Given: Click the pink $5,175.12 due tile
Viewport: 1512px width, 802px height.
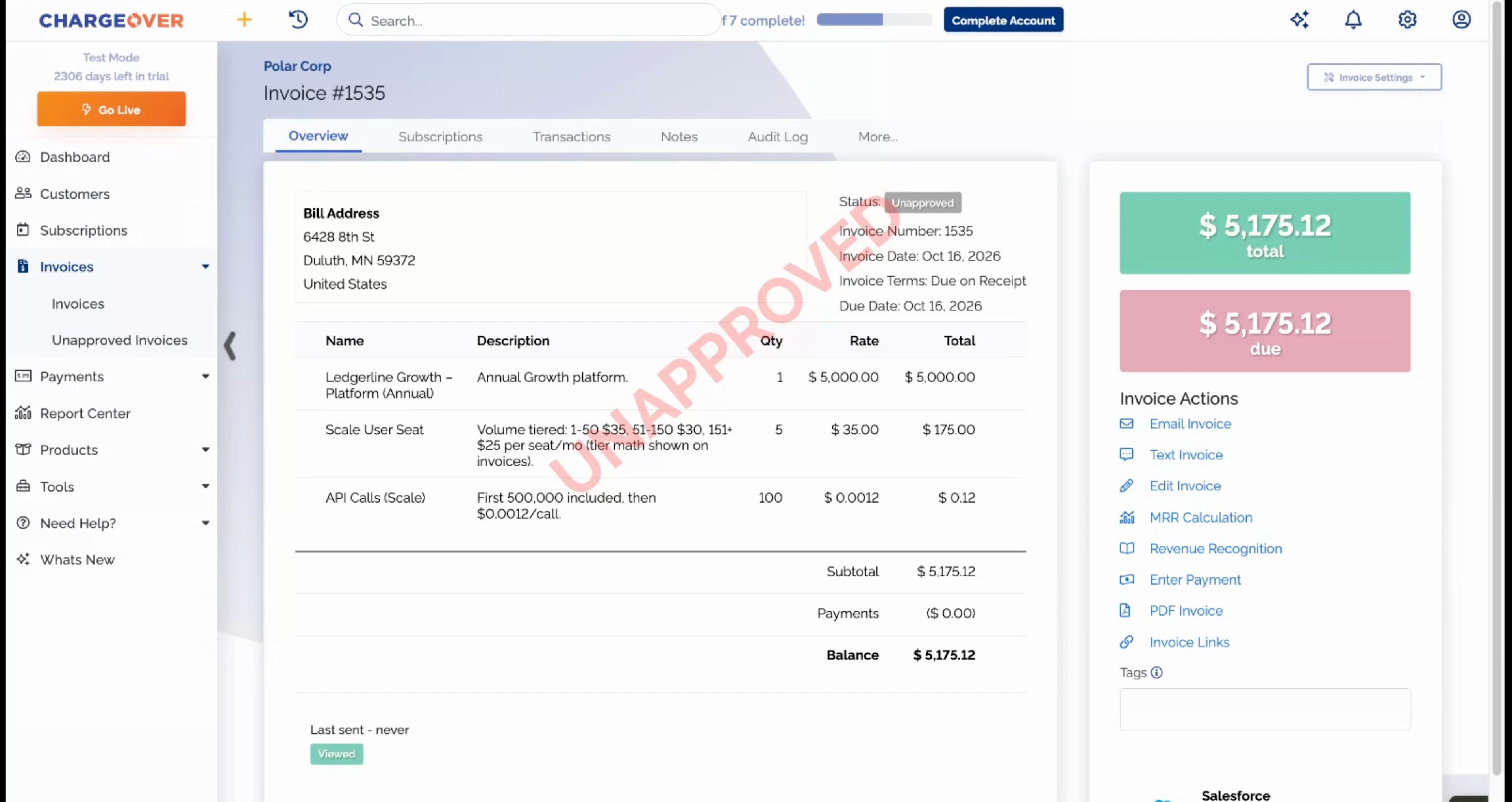Looking at the screenshot, I should (1265, 330).
